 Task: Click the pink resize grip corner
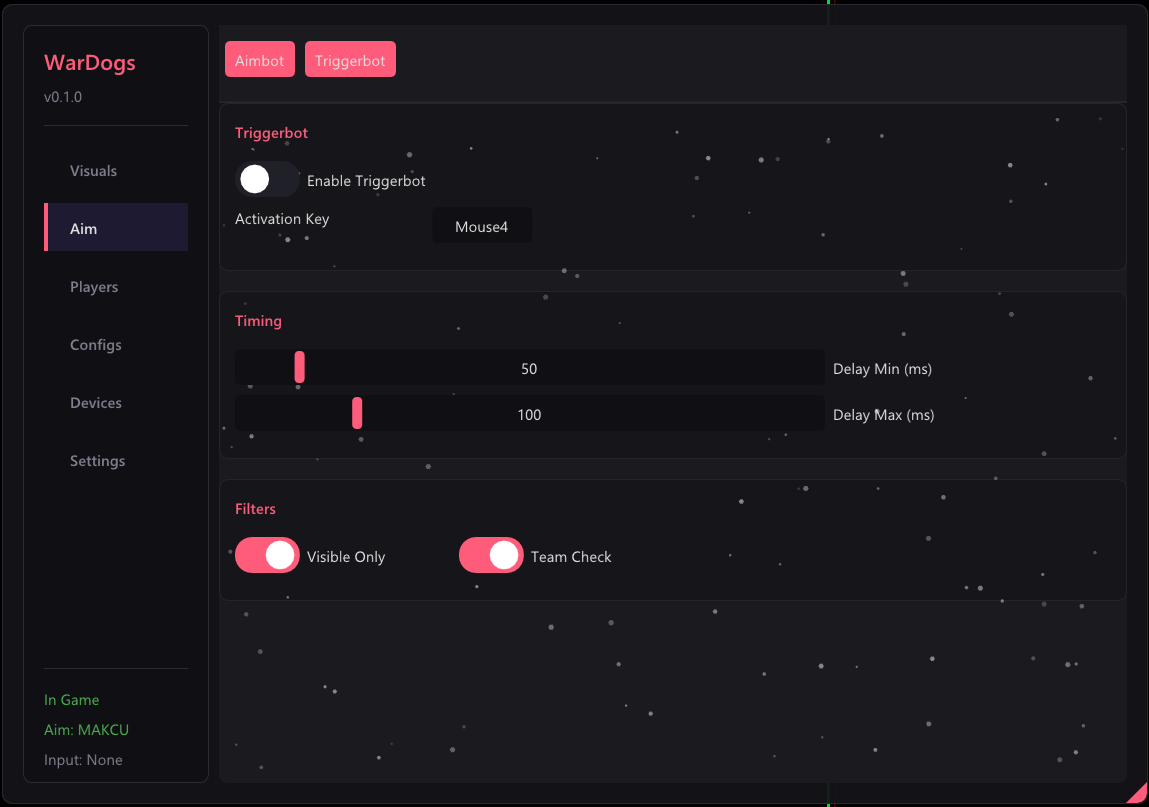click(1139, 796)
